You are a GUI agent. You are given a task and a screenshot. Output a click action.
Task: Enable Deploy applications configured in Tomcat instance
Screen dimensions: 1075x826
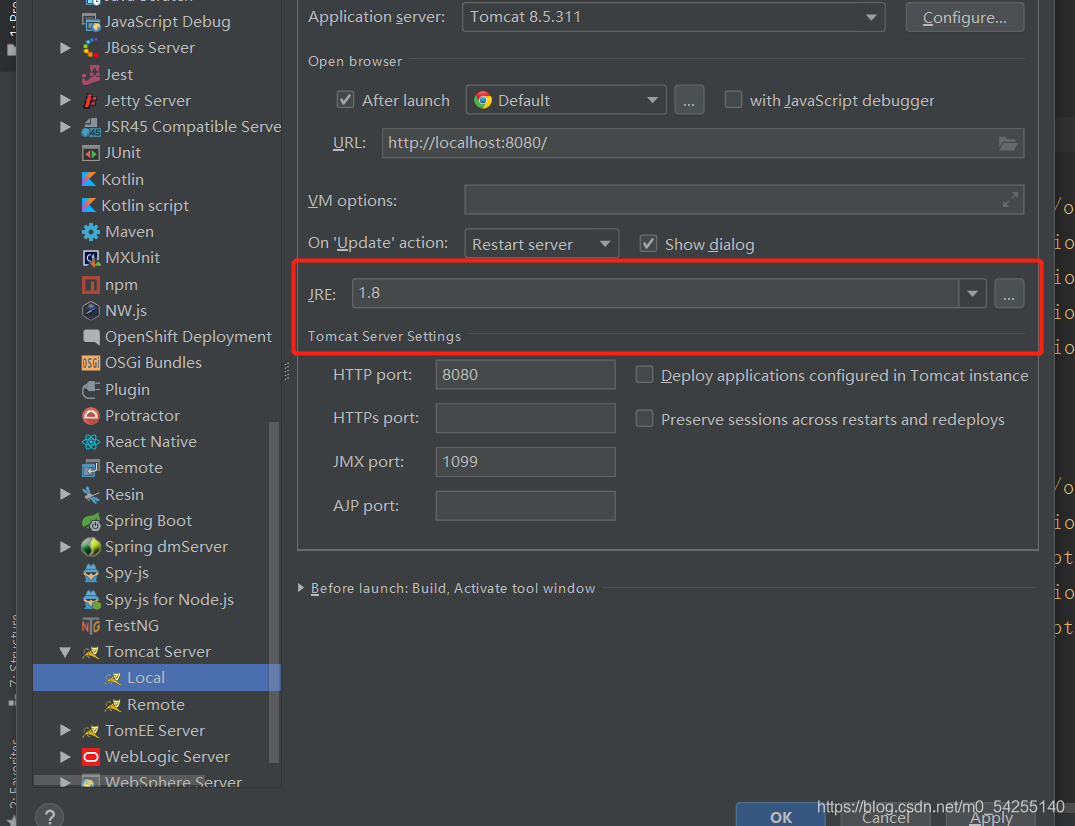pyautogui.click(x=644, y=375)
